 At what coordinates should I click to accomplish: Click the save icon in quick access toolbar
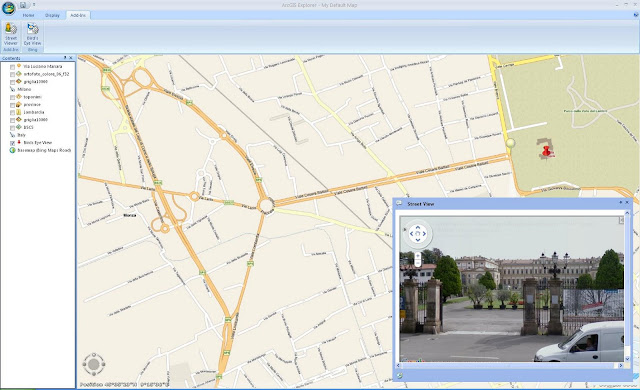[x=23, y=5]
